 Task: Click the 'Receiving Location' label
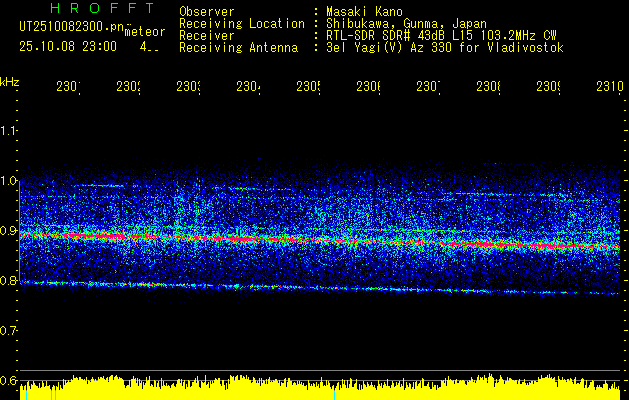click(242, 24)
